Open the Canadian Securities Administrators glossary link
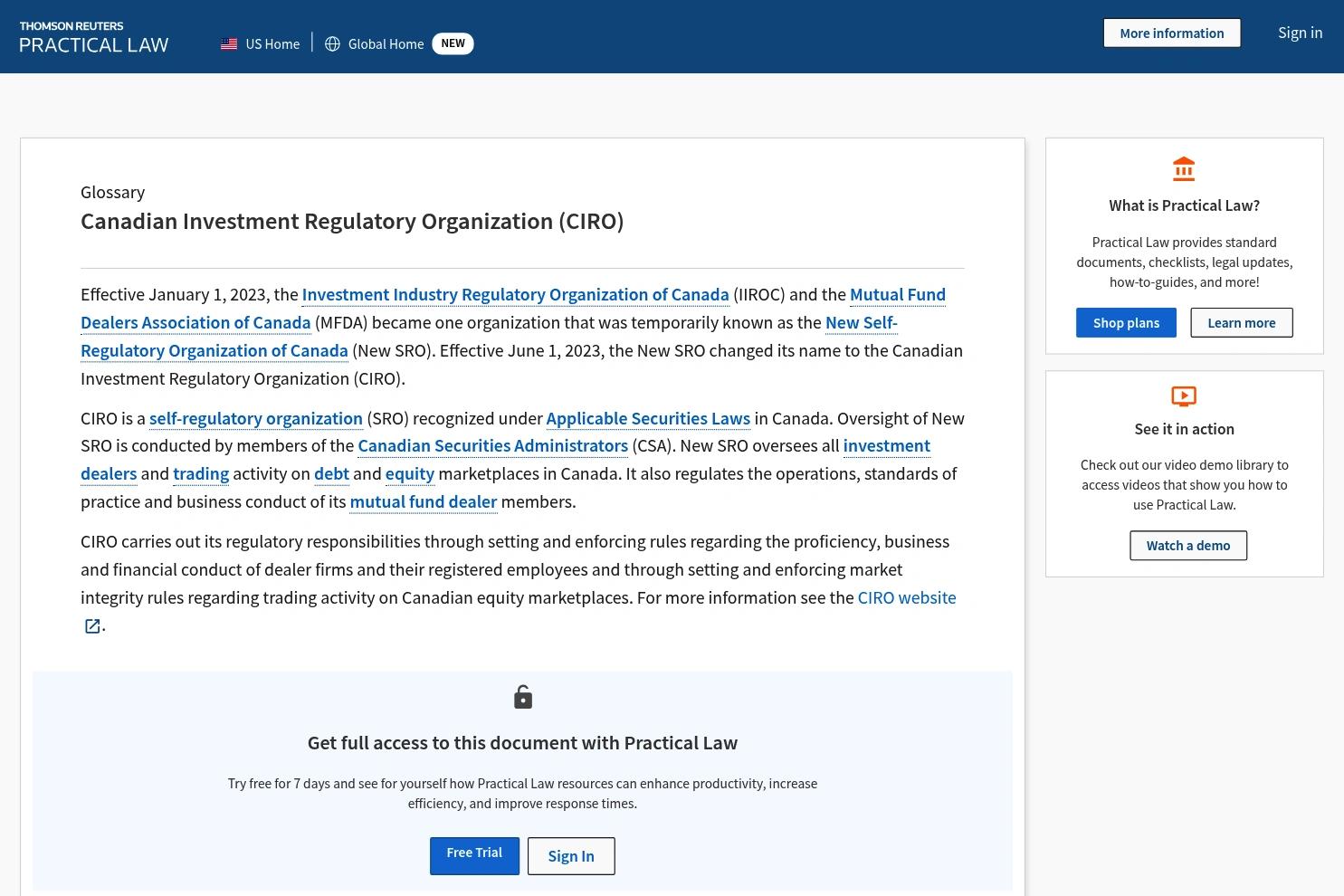This screenshot has width=1344, height=896. point(492,445)
